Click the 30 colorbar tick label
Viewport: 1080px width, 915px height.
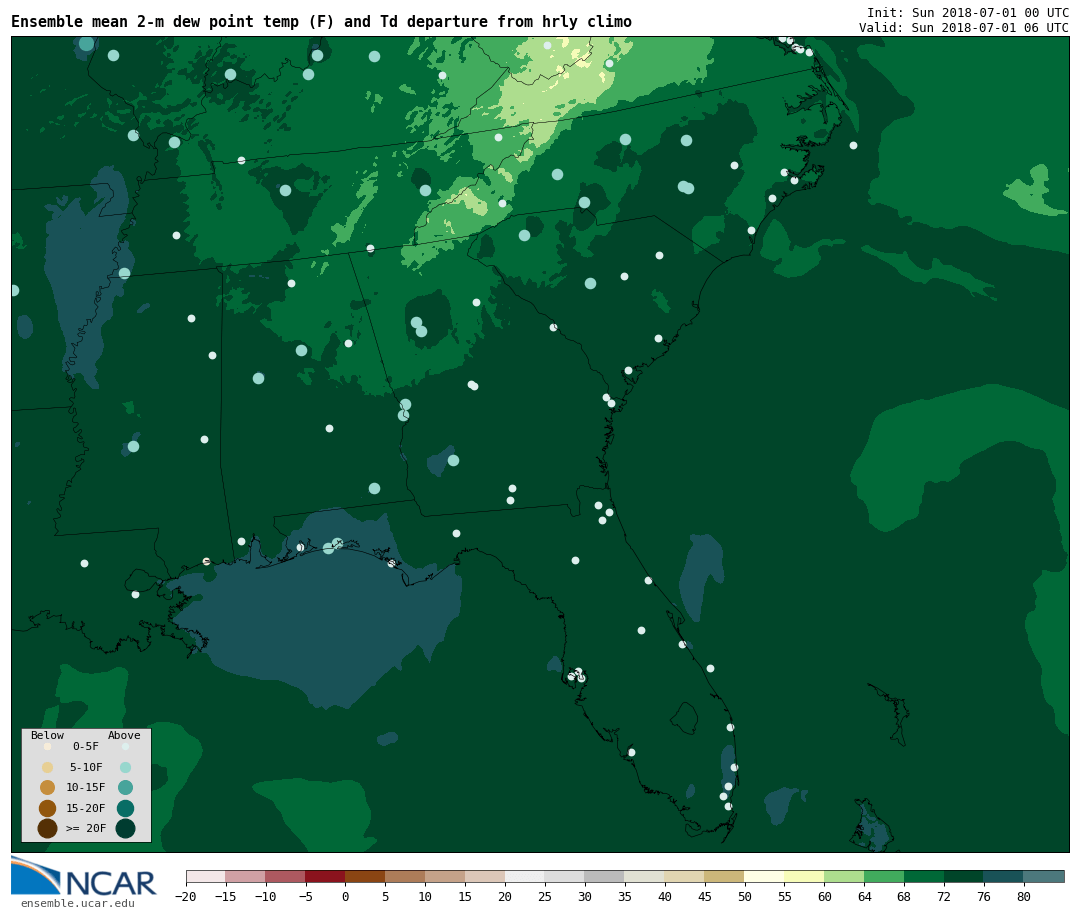[x=585, y=896]
